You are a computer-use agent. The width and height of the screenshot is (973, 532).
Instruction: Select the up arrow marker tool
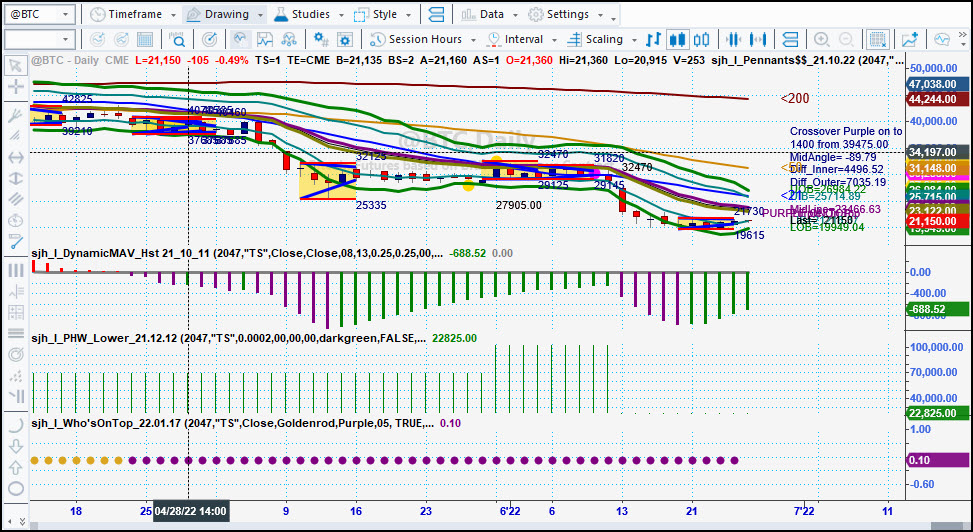(16, 467)
